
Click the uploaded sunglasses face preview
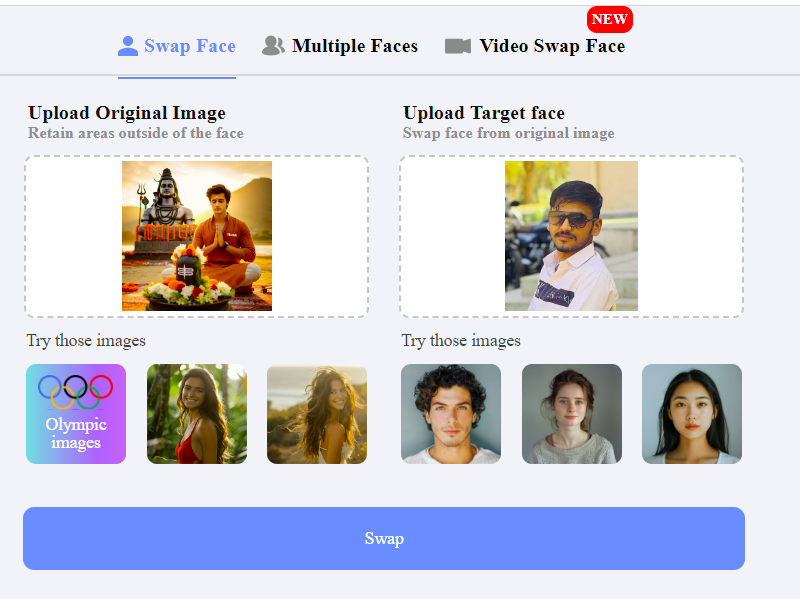pos(571,236)
